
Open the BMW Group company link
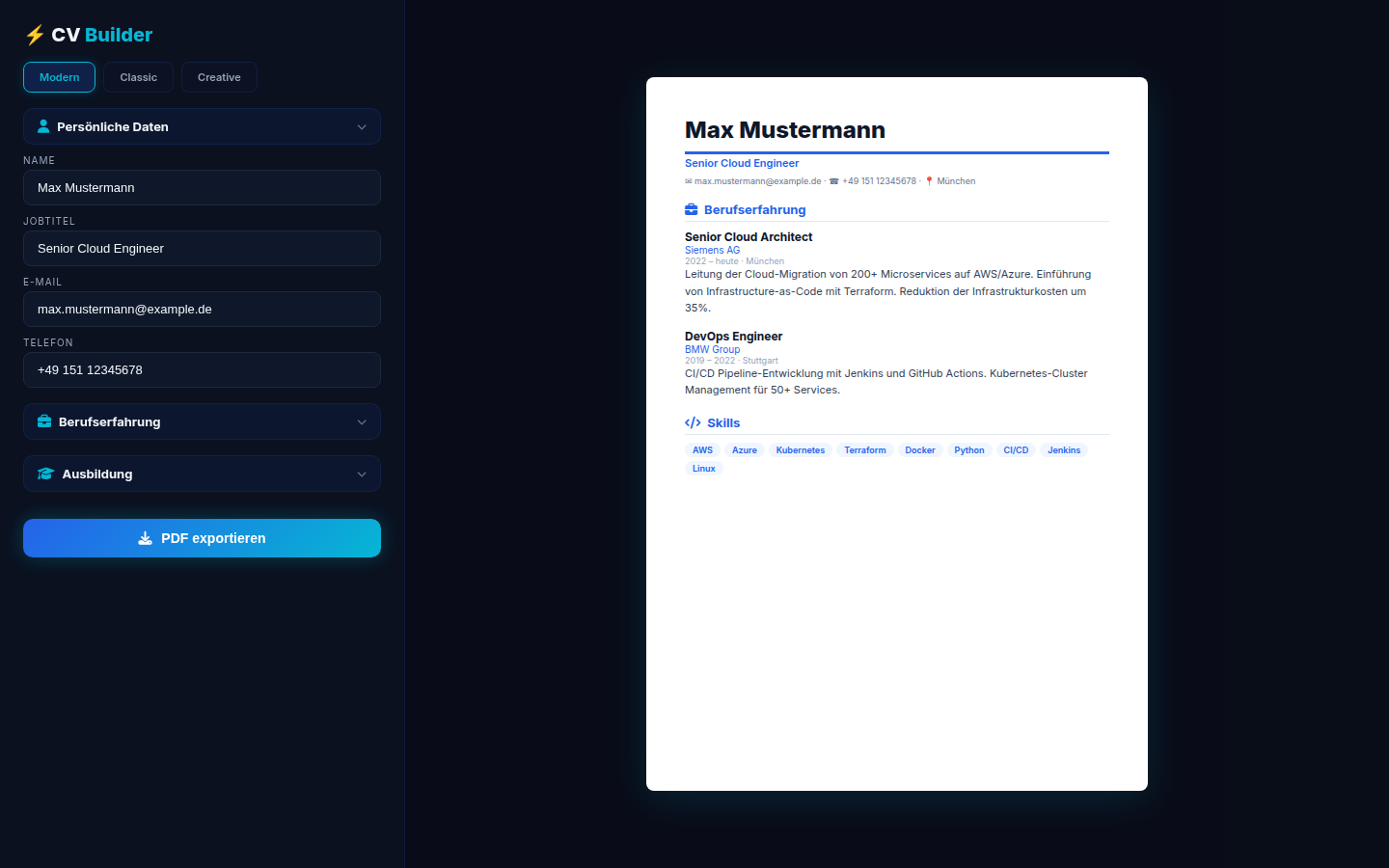[x=712, y=349]
